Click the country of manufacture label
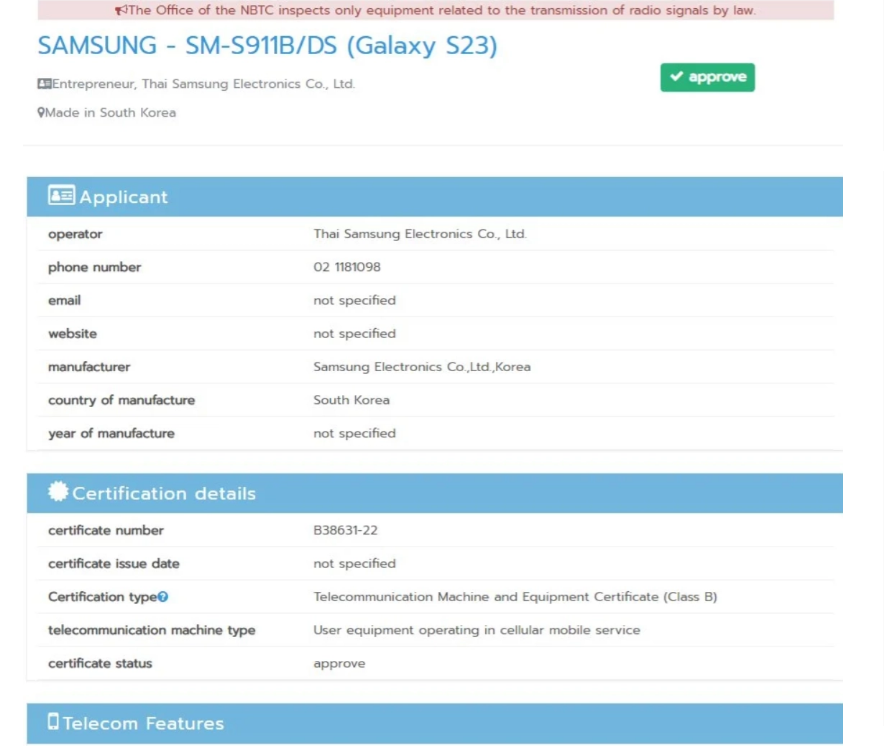This screenshot has width=884, height=746. (122, 400)
